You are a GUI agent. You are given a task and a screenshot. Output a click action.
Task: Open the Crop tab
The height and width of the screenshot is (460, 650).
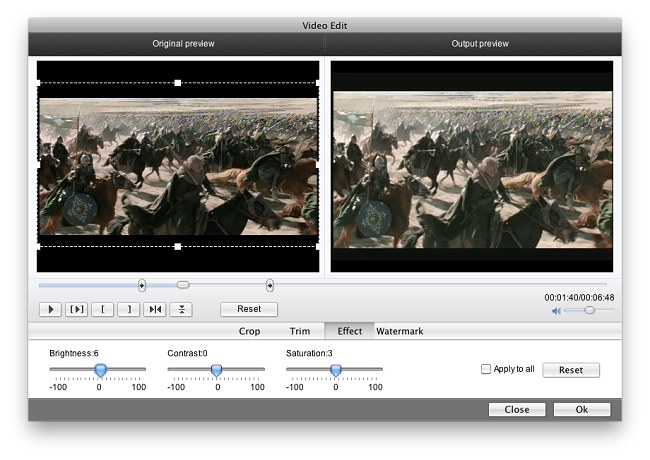click(x=249, y=331)
